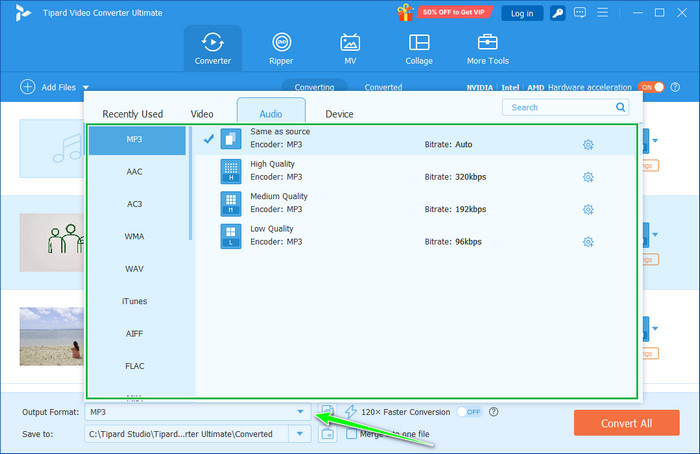Screen dimensions: 700x454
Task: Switch to Device tab
Action: click(x=339, y=114)
